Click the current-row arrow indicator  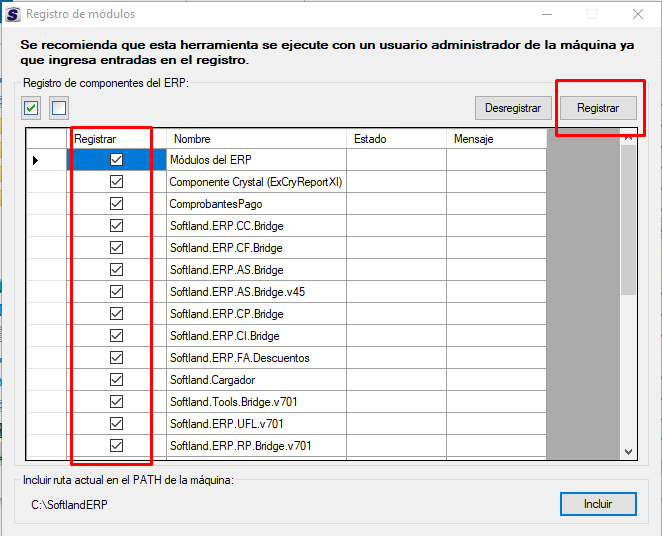(35, 160)
